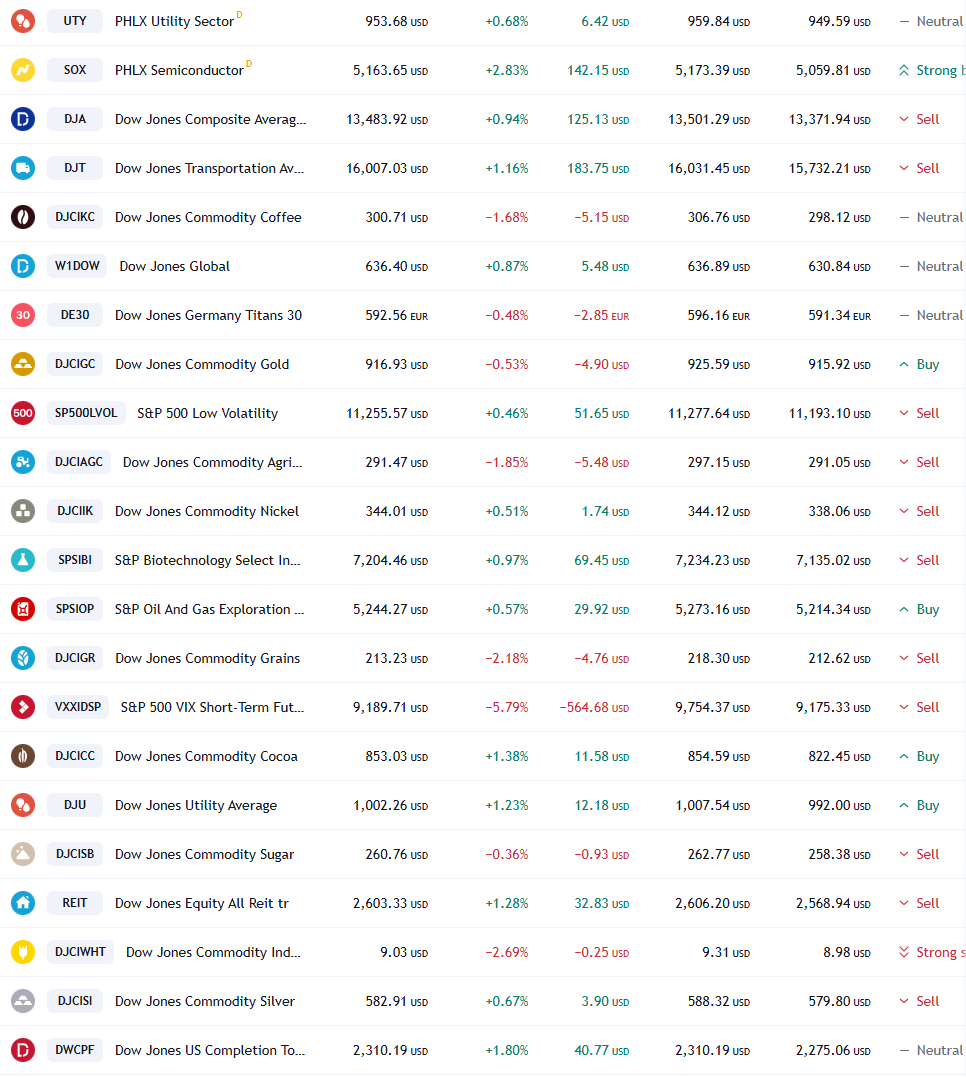
Task: Click the DWCPF ticker badge
Action: (75, 1050)
